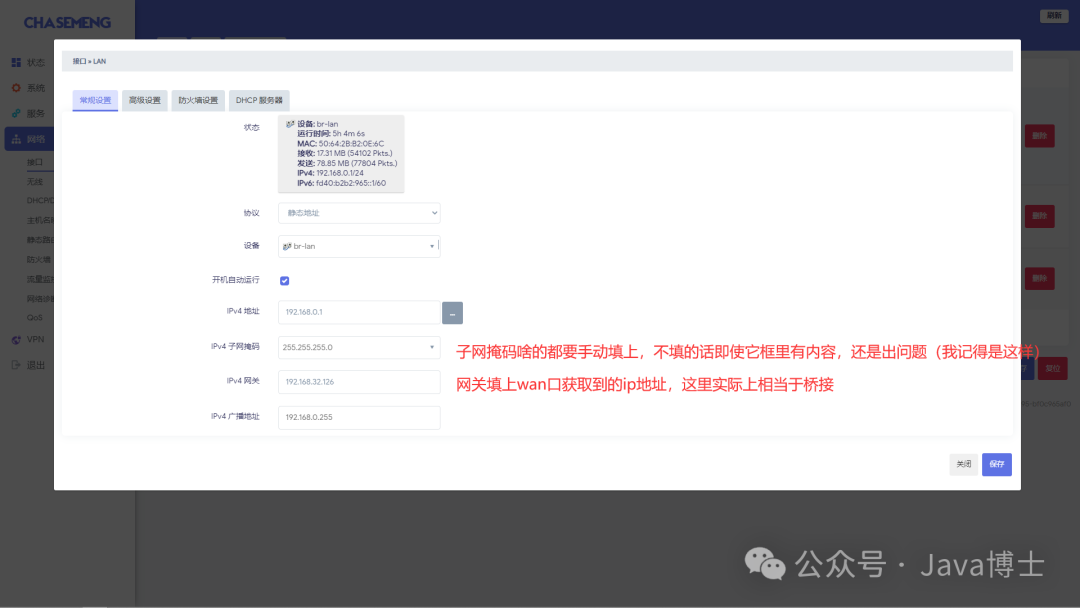Select 无线 in the network sidebar menu

tap(35, 180)
